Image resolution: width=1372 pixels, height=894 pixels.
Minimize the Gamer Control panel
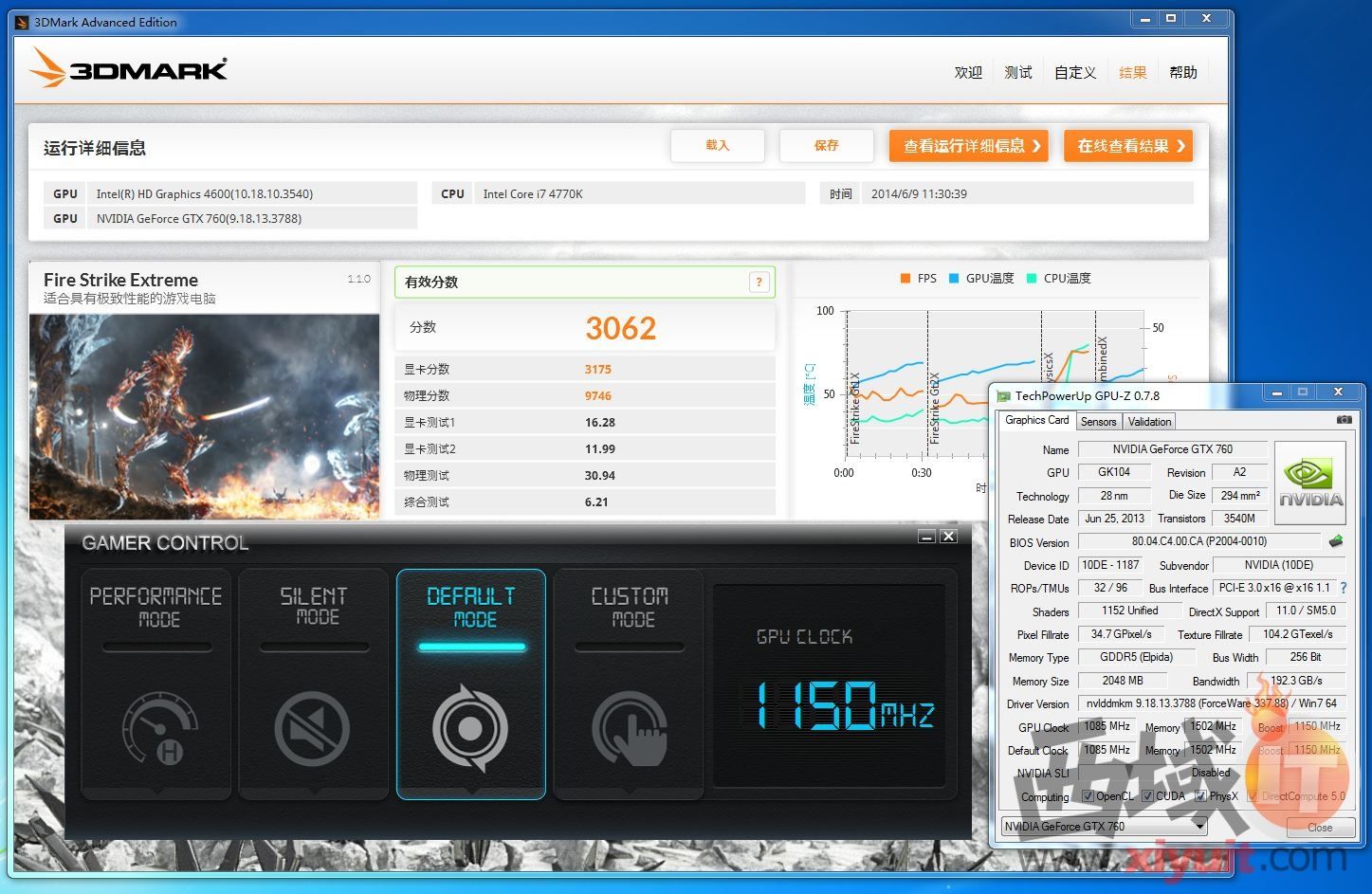pos(927,537)
